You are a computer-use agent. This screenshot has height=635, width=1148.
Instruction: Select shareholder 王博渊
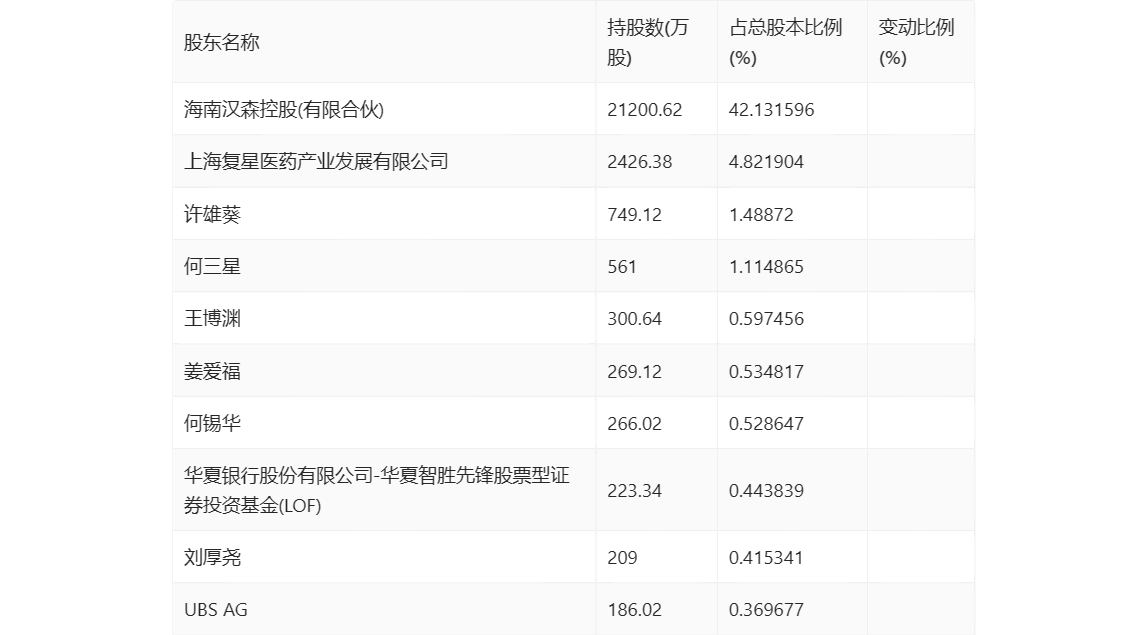(x=212, y=318)
